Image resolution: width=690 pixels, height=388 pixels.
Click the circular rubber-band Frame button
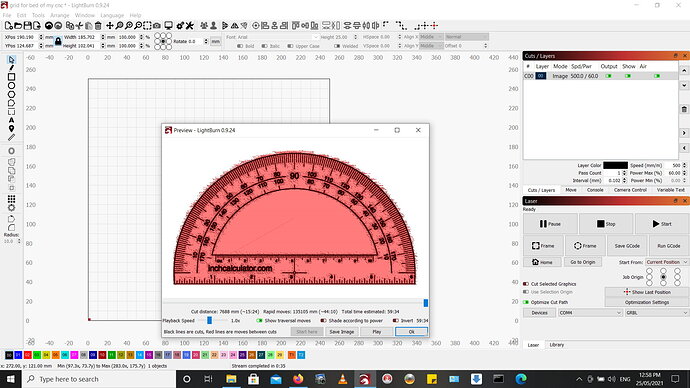click(585, 246)
